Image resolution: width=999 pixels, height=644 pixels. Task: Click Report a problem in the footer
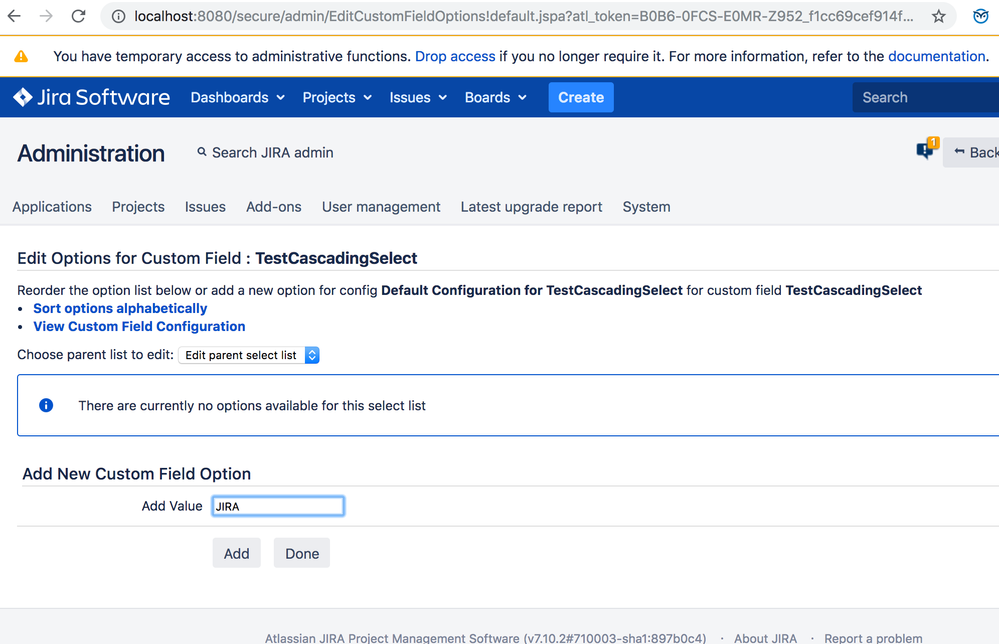click(873, 638)
